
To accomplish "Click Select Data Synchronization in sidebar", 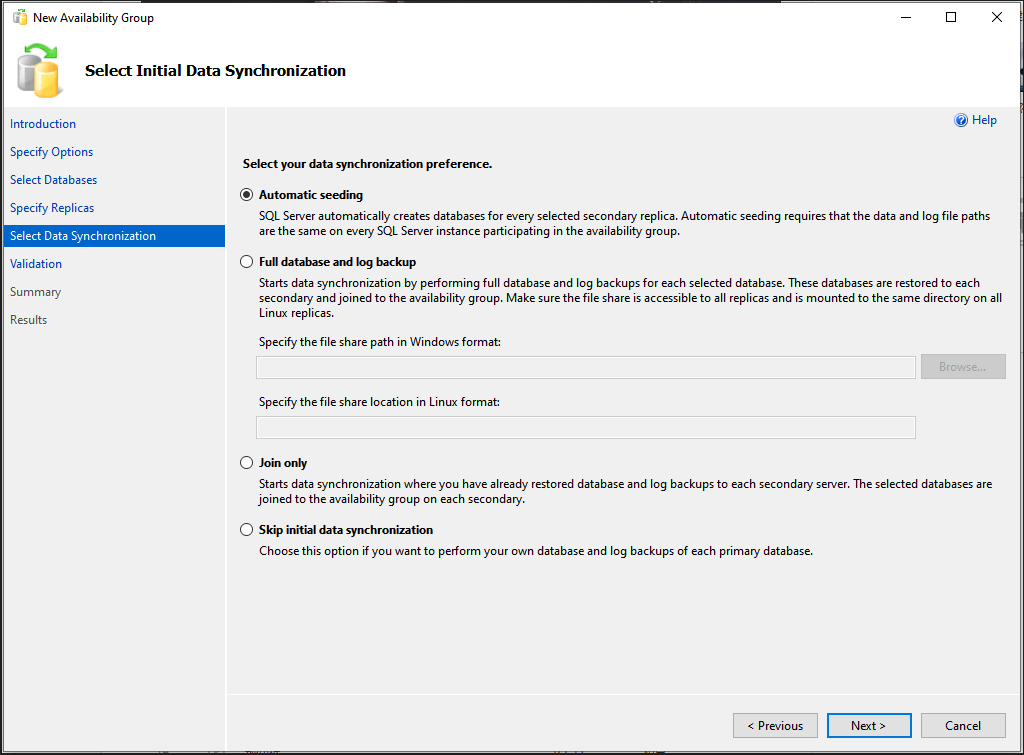I will tap(83, 236).
